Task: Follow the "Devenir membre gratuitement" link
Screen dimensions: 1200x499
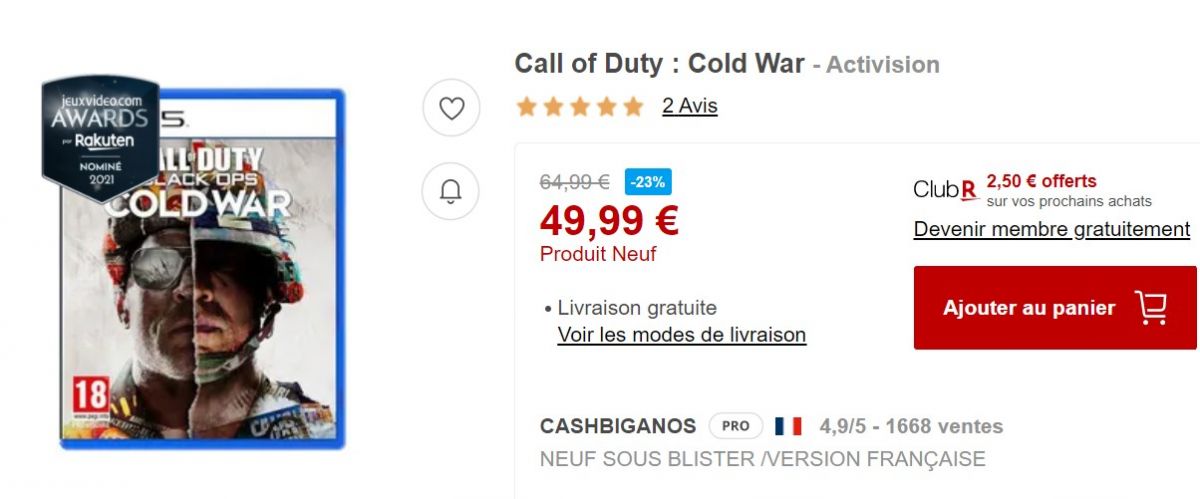Action: [x=1051, y=229]
